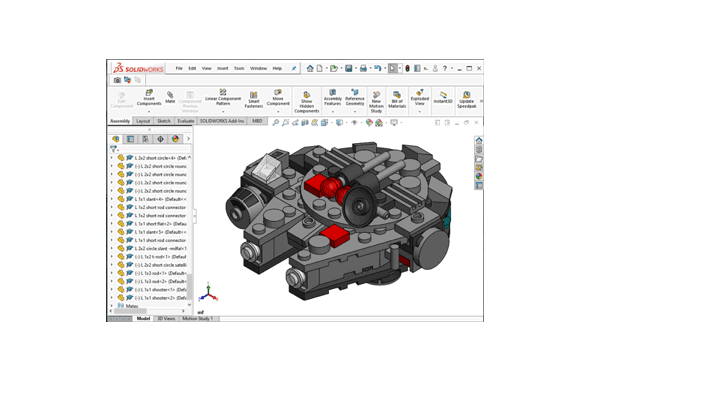Image resolution: width=720 pixels, height=405 pixels.
Task: Switch to SOLIDWORKS Add-Ins tab
Action: click(222, 121)
